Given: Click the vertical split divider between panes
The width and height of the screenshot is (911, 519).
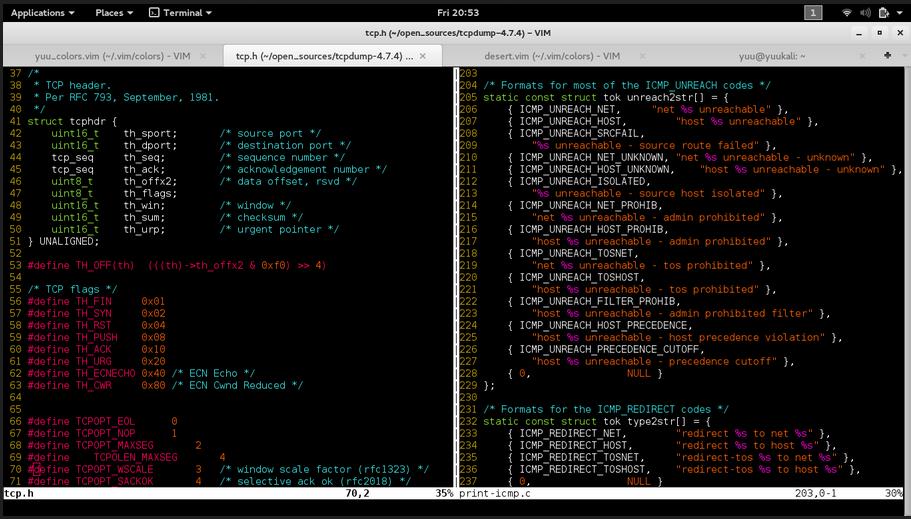Looking at the screenshot, I should coord(456,277).
